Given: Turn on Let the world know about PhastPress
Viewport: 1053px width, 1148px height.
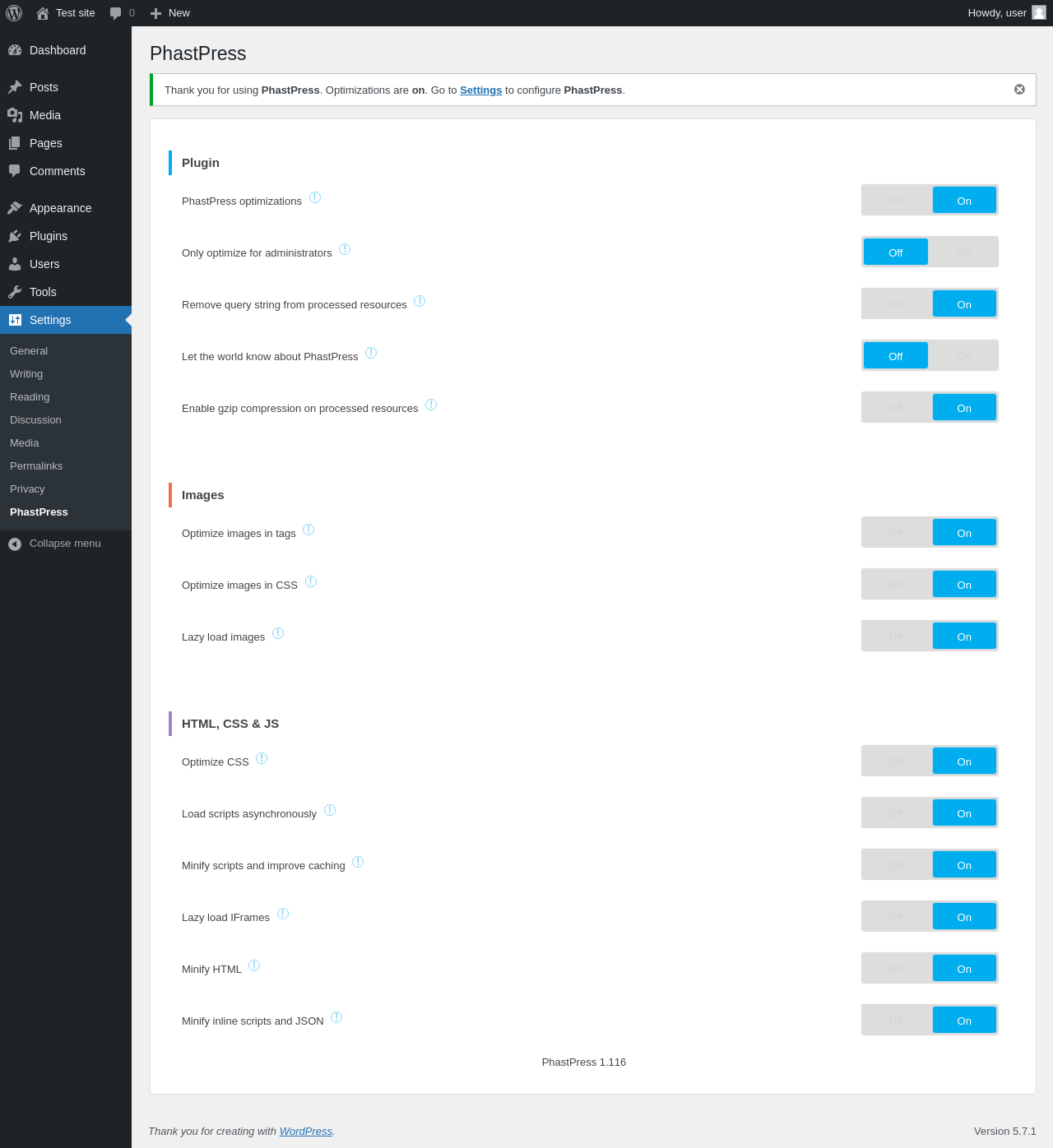Looking at the screenshot, I should 964,356.
